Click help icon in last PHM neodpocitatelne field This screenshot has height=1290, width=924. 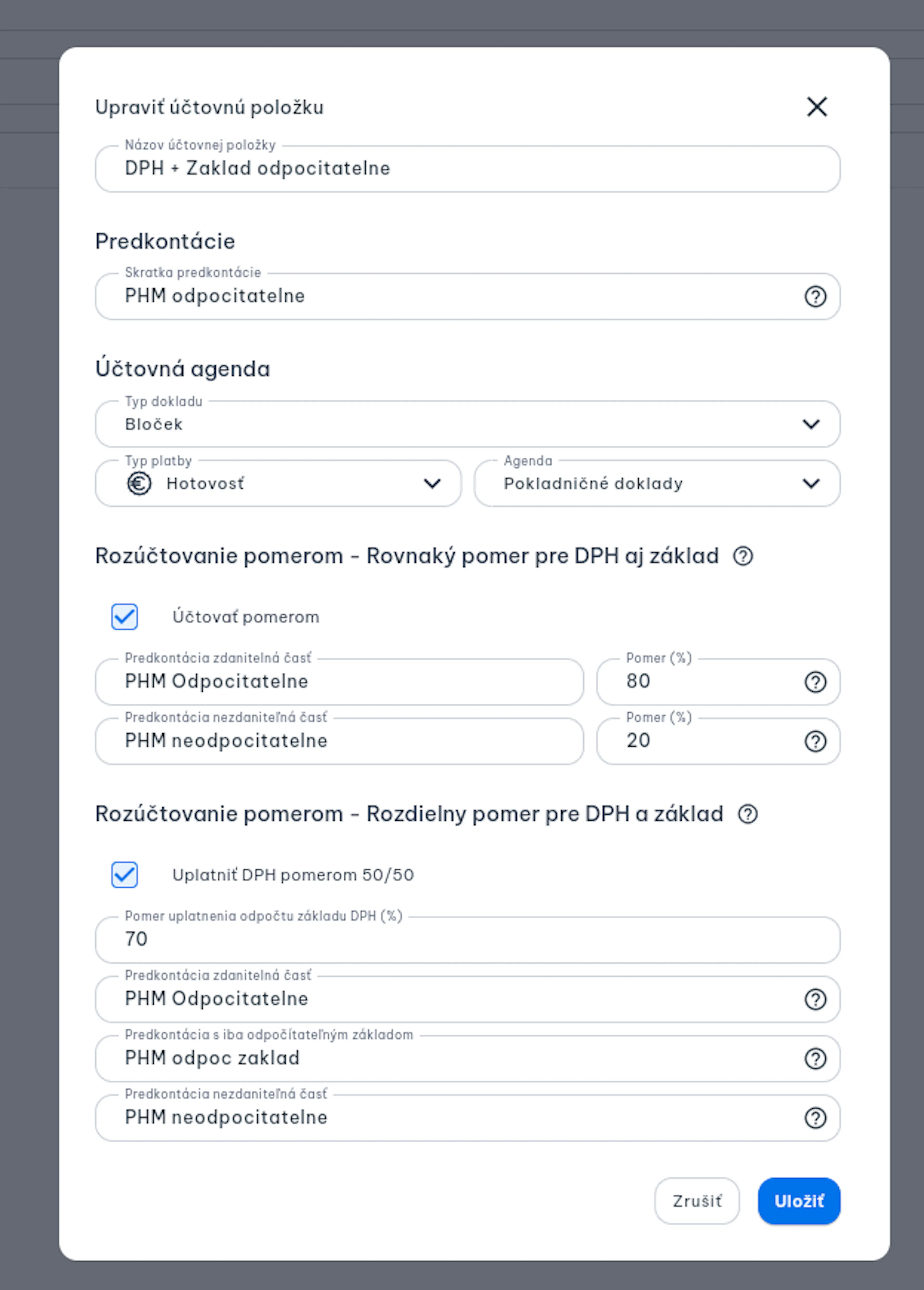[x=815, y=1118]
